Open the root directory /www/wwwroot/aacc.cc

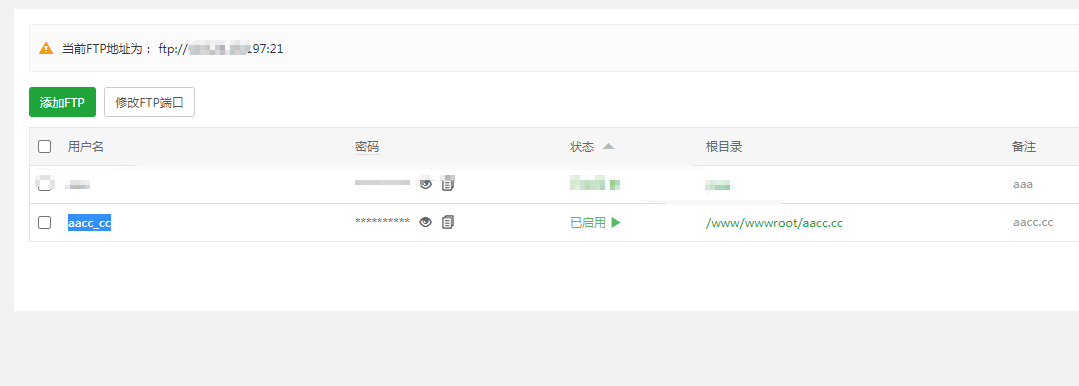click(775, 223)
